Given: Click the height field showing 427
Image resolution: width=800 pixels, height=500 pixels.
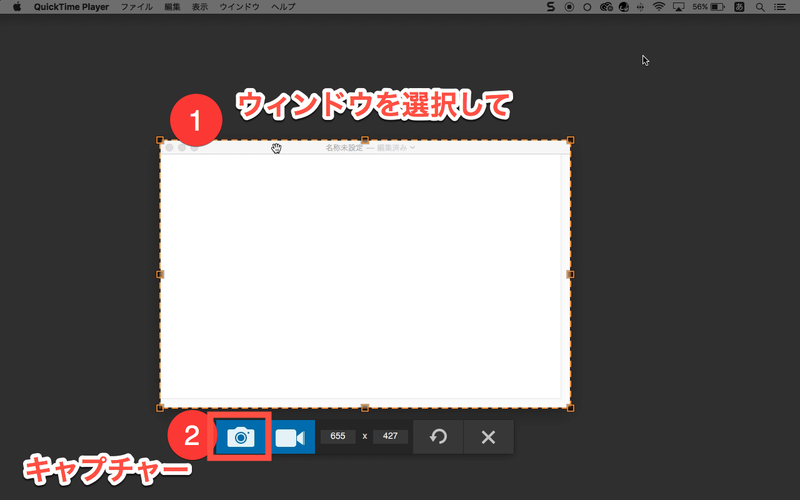Looking at the screenshot, I should tap(390, 437).
